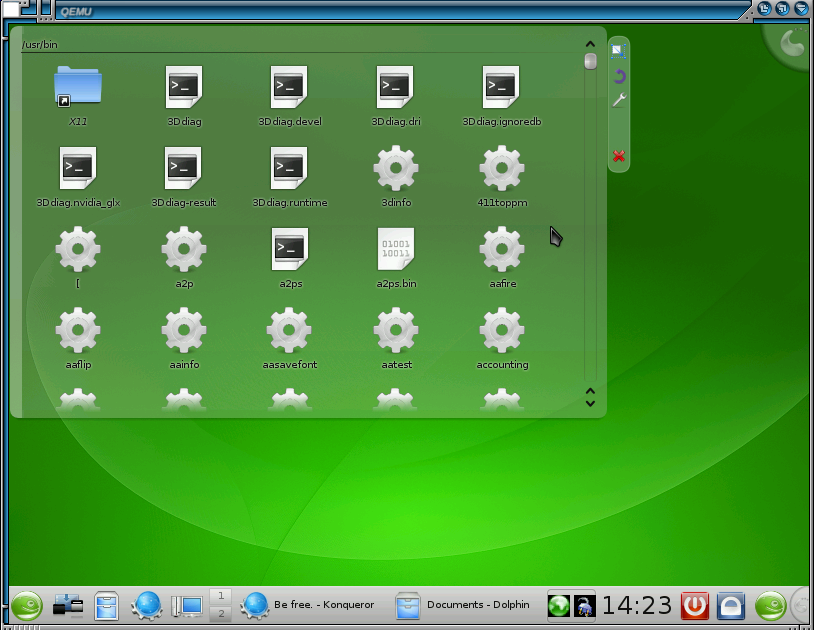Viewport: 814px width, 630px height.
Task: Launch the file manager panel icon
Action: [x=106, y=606]
